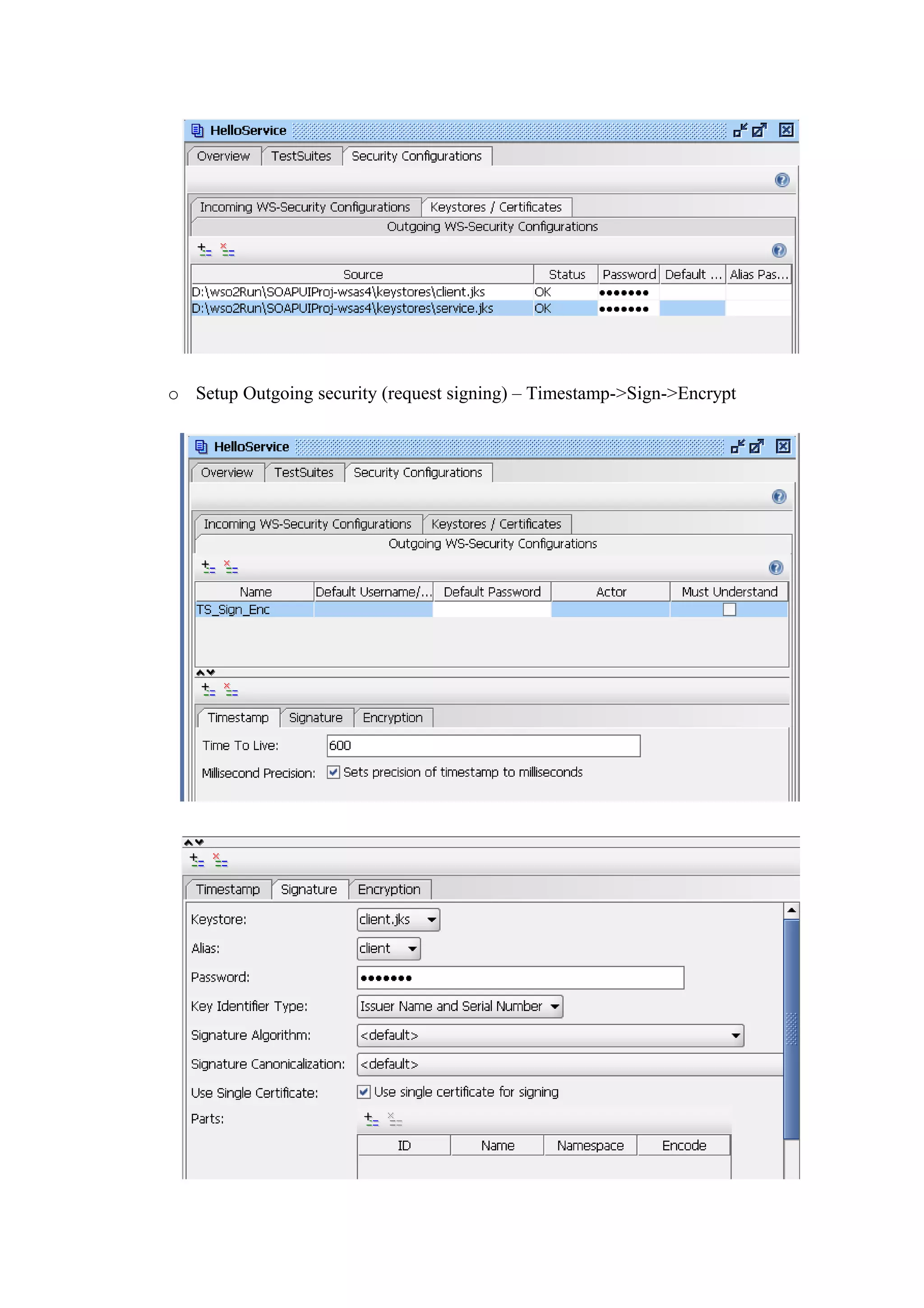Image resolution: width=924 pixels, height=1308 pixels.
Task: Click the Namespace column header in Parts
Action: click(591, 1146)
